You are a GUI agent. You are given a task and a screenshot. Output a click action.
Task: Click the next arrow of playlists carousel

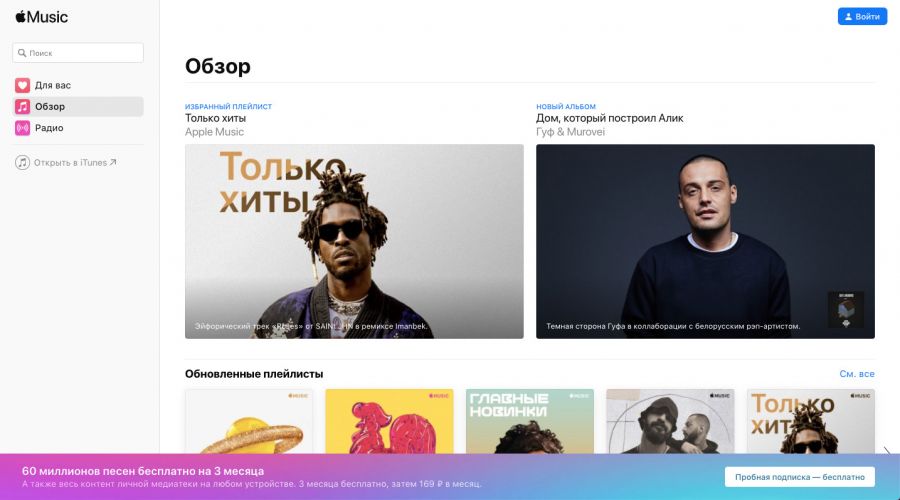click(x=887, y=451)
